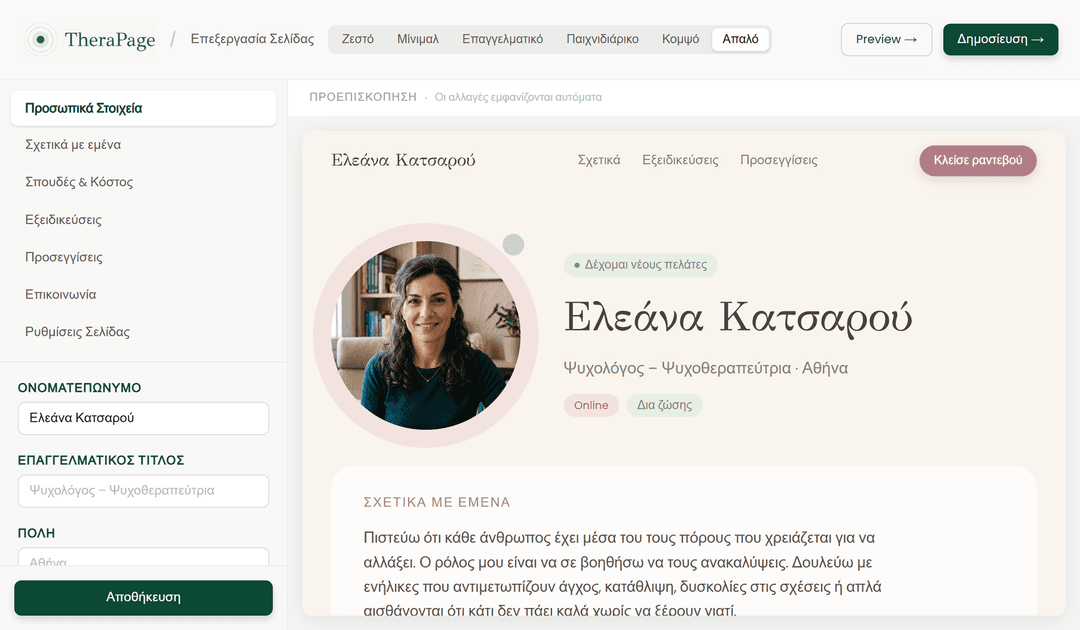Click the Δημοσίευση publish button
This screenshot has height=630, width=1080.
click(x=1000, y=39)
